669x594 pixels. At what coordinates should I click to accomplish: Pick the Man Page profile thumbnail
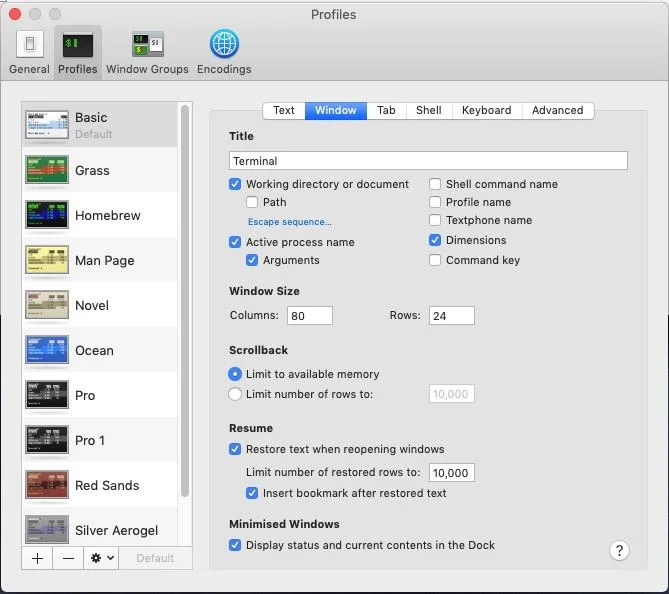[x=47, y=259]
